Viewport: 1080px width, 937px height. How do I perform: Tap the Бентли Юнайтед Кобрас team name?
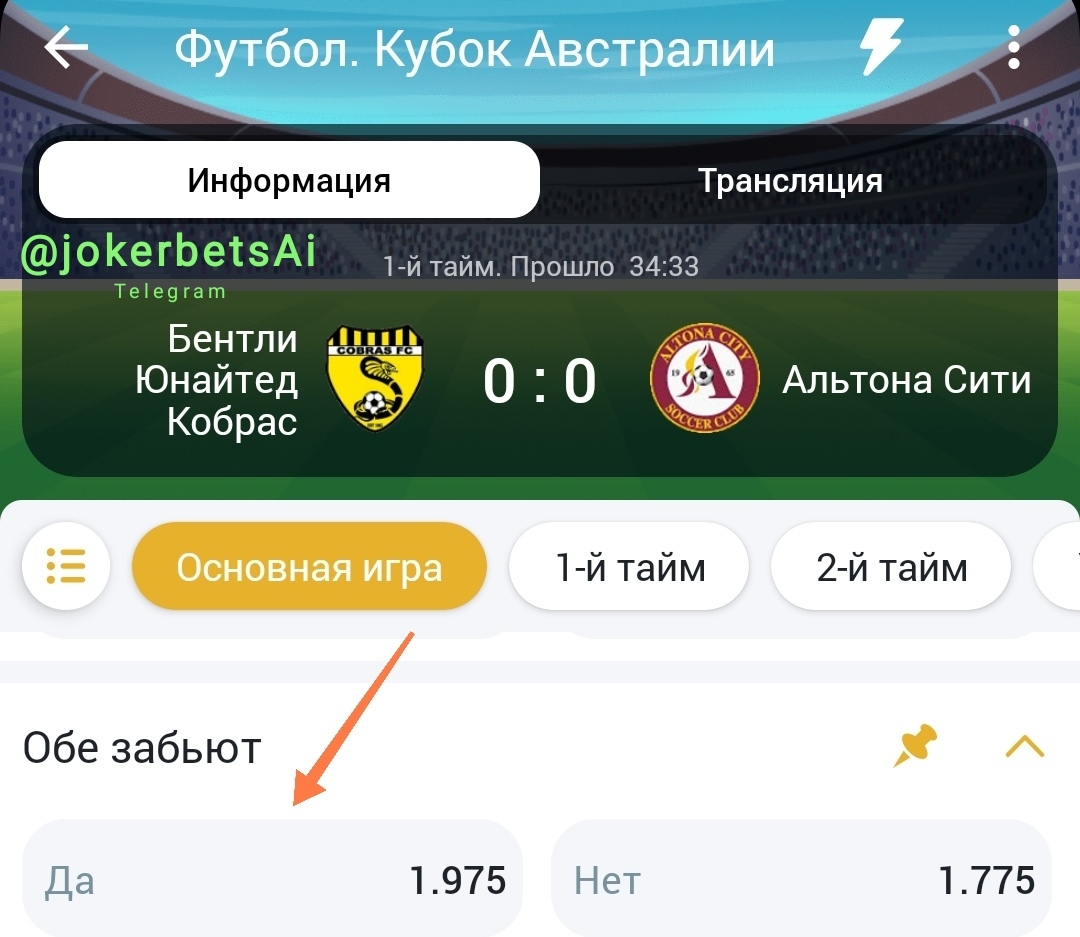click(x=216, y=380)
